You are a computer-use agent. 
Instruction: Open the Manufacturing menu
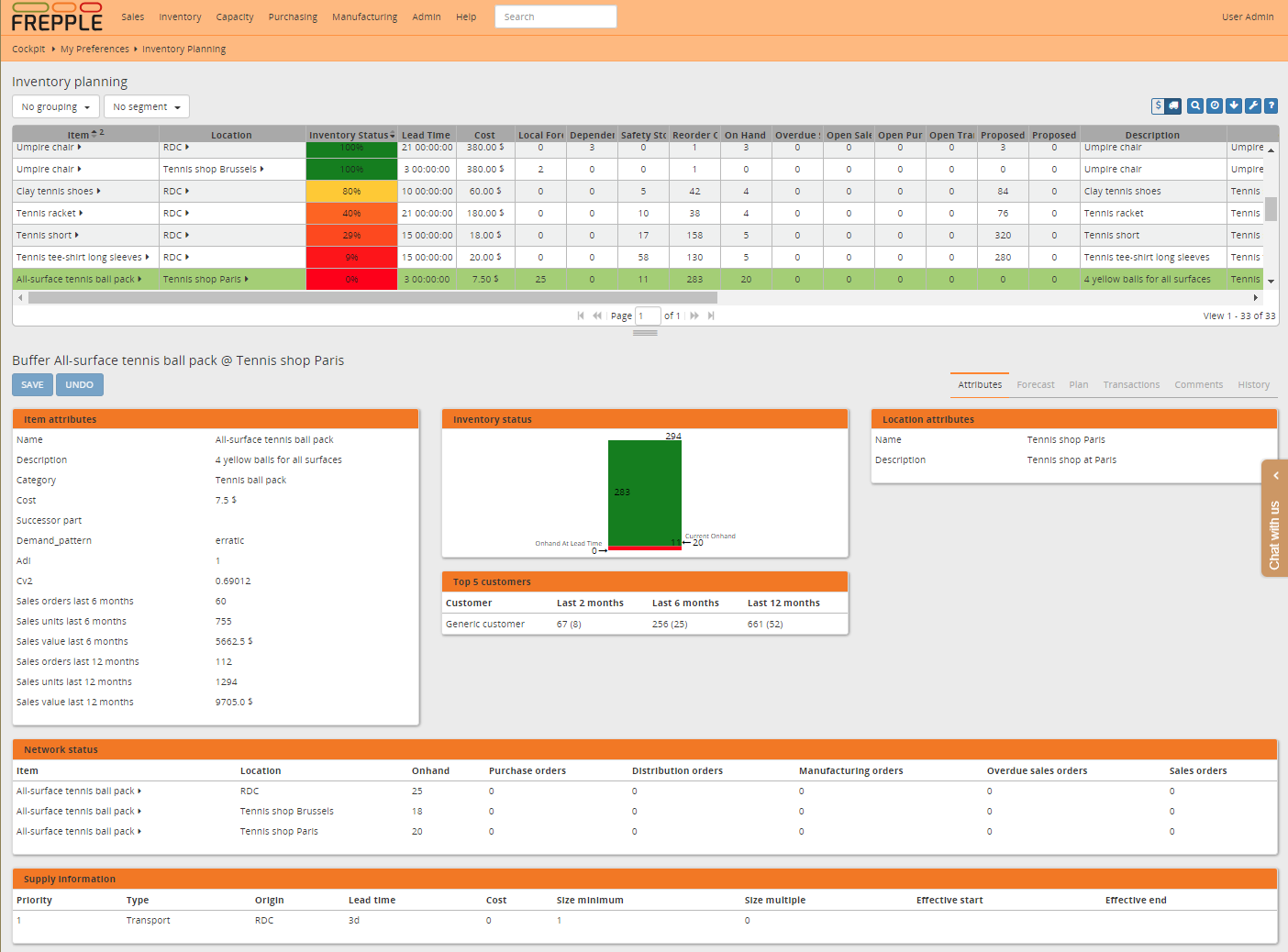tap(364, 17)
